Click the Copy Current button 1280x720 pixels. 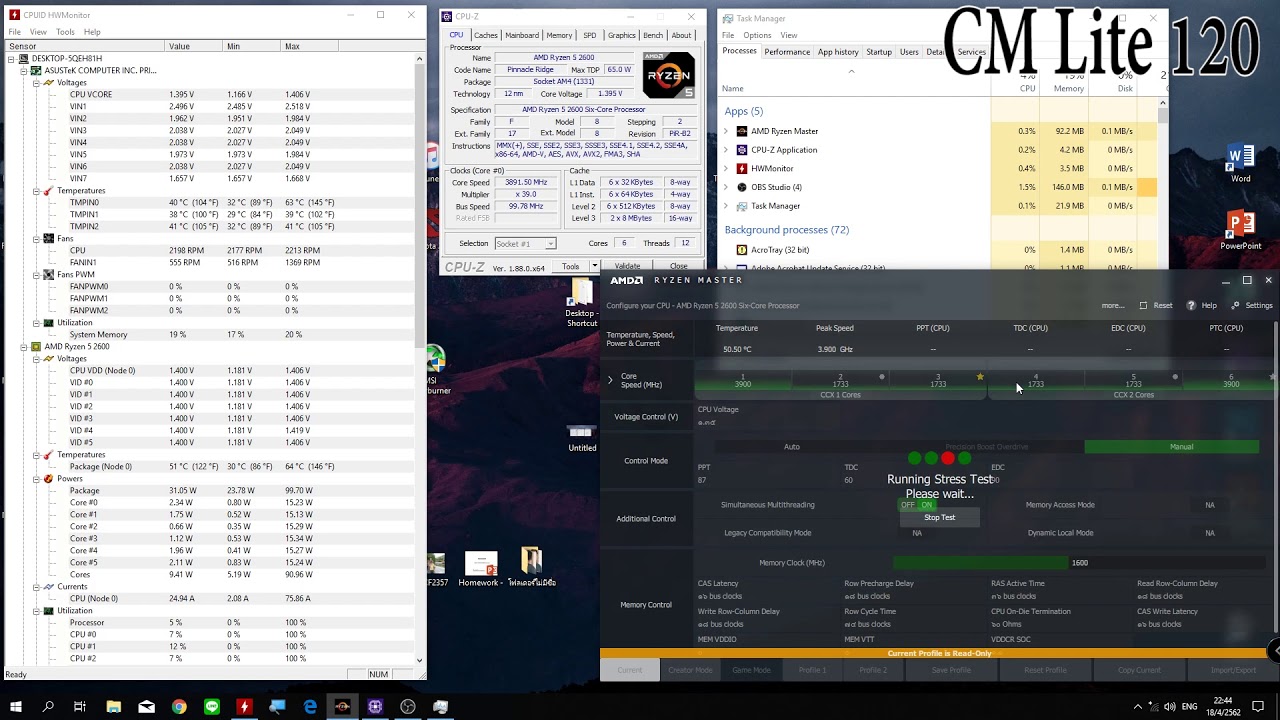(1139, 670)
